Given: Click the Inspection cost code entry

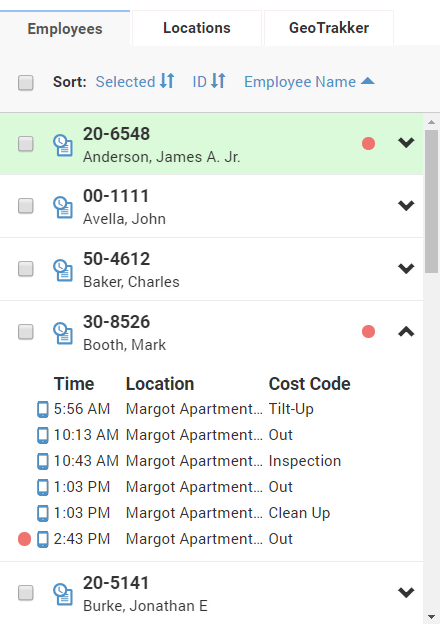Looking at the screenshot, I should 305,461.
